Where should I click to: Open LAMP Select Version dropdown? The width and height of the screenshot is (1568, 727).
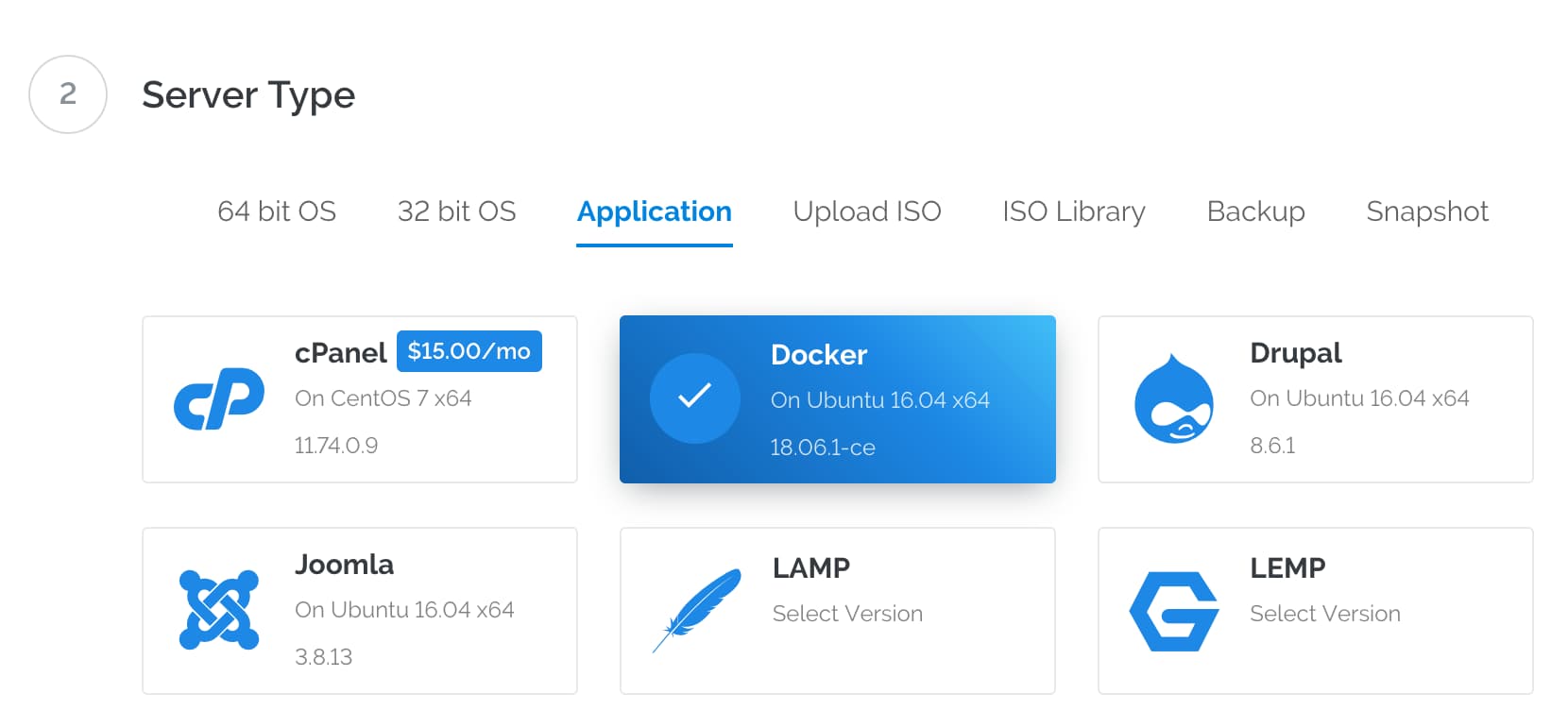[x=847, y=614]
